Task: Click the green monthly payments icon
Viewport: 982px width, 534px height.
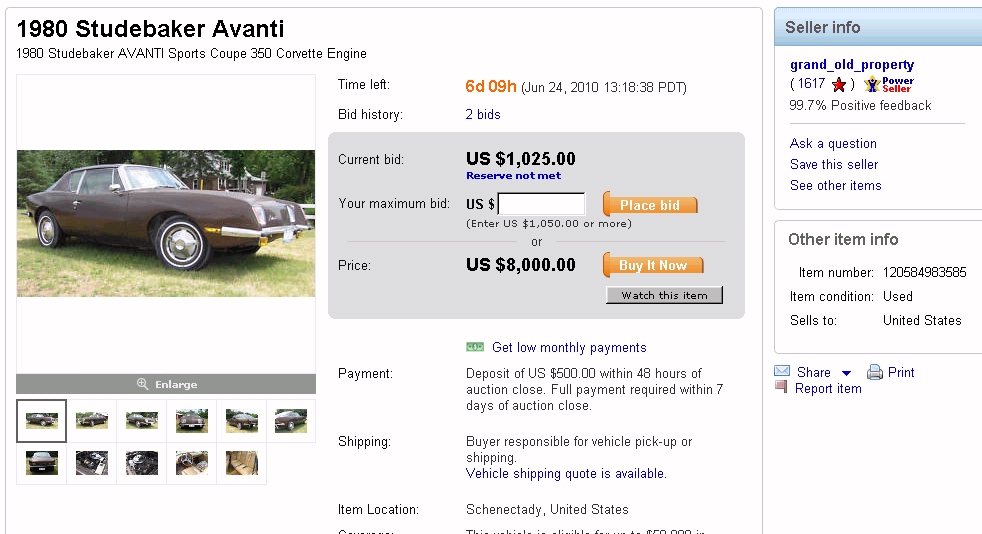Action: tap(475, 347)
